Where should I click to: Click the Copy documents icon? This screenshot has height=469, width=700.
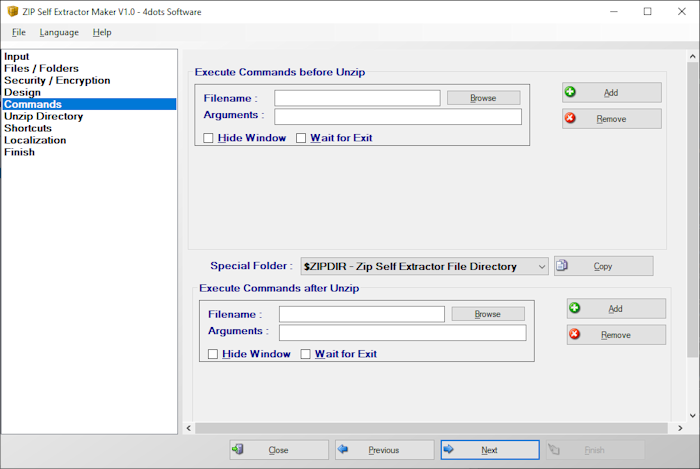point(562,267)
